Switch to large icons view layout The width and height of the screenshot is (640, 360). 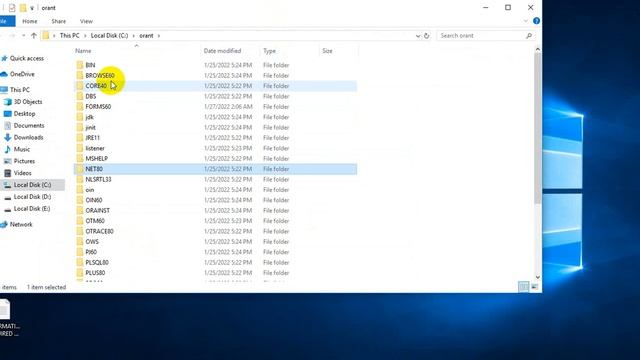click(x=534, y=287)
